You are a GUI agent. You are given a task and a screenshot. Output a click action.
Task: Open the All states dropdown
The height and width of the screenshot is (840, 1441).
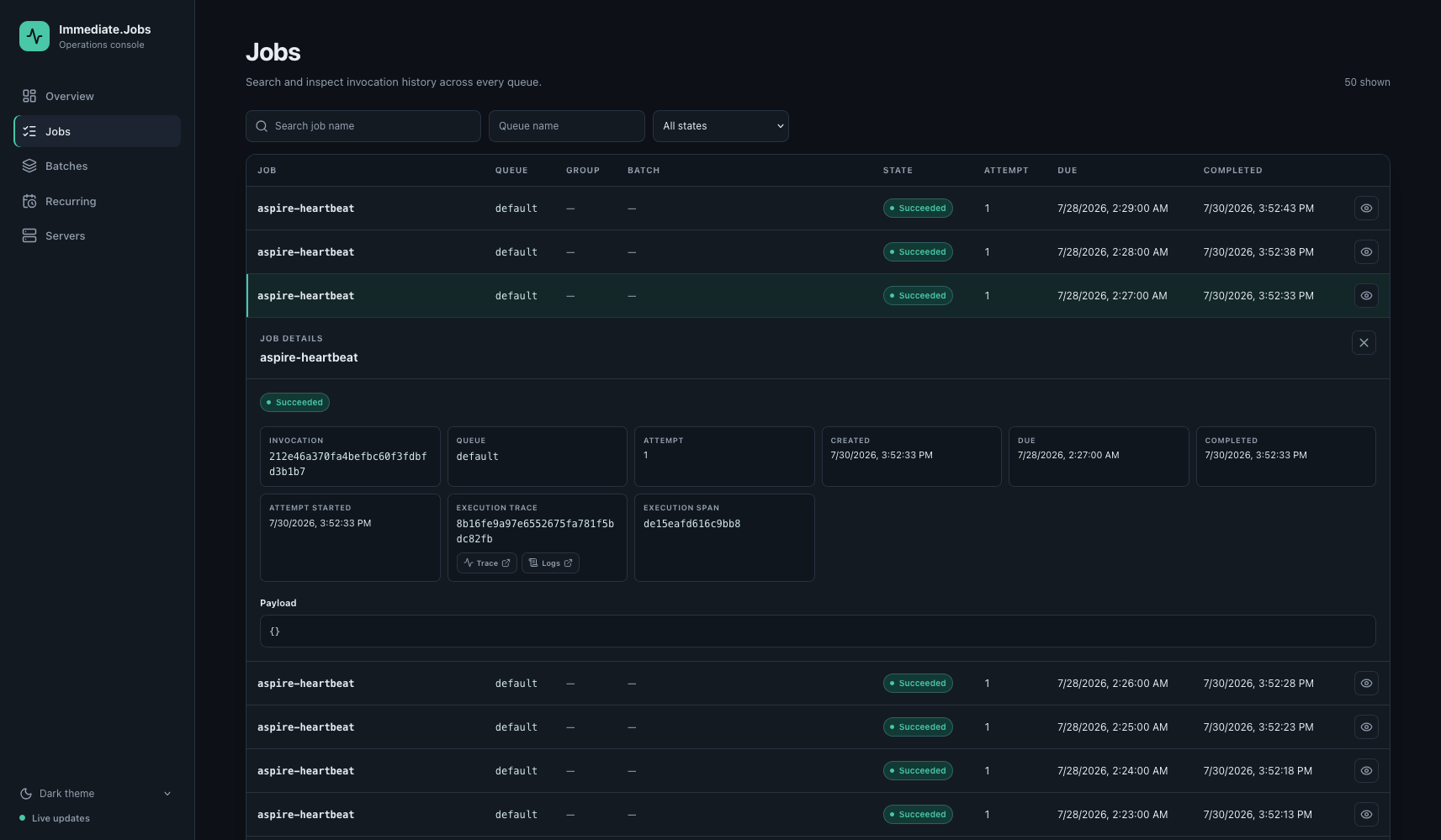(x=721, y=126)
